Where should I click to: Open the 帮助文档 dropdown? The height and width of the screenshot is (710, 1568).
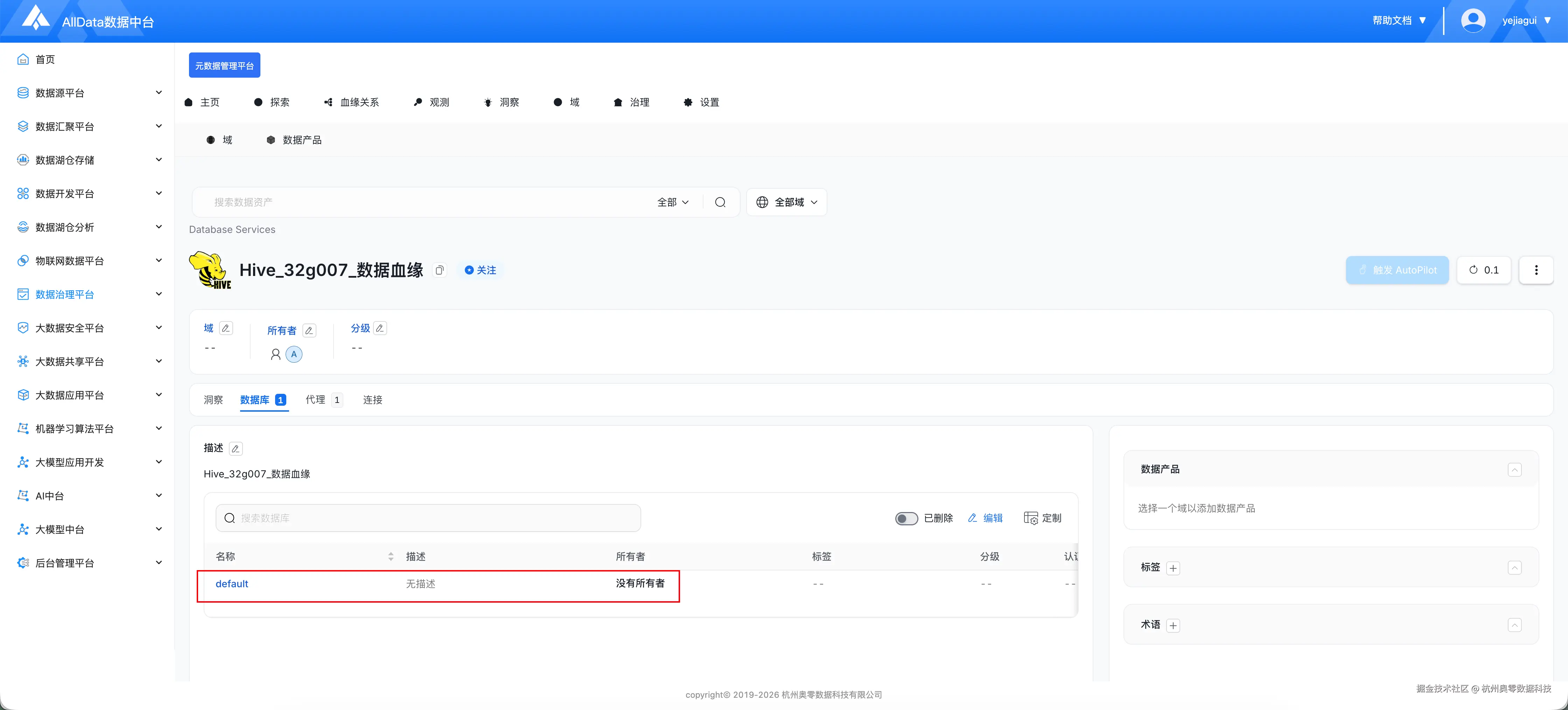(x=1399, y=21)
